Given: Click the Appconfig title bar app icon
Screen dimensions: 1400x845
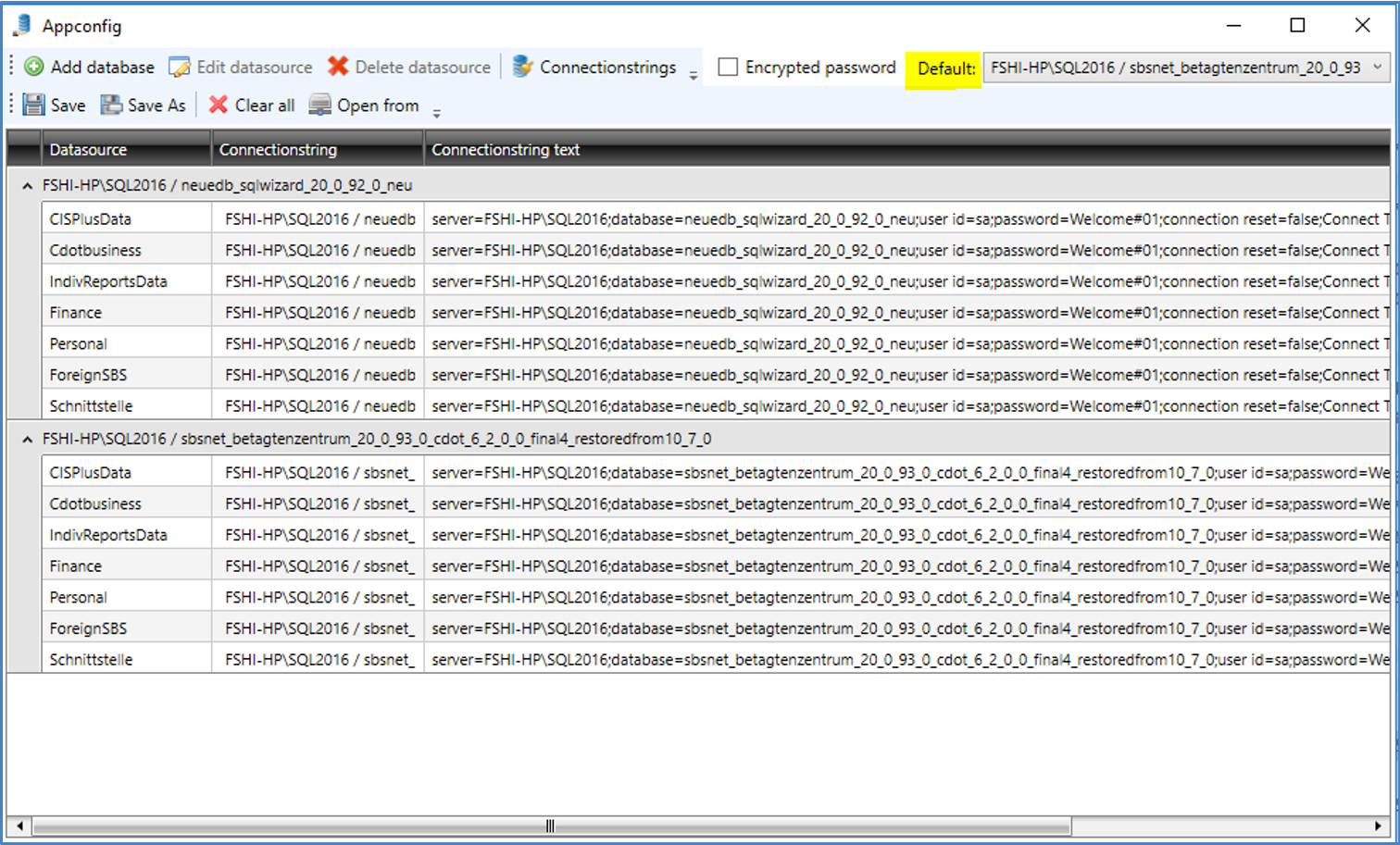Looking at the screenshot, I should point(22,26).
